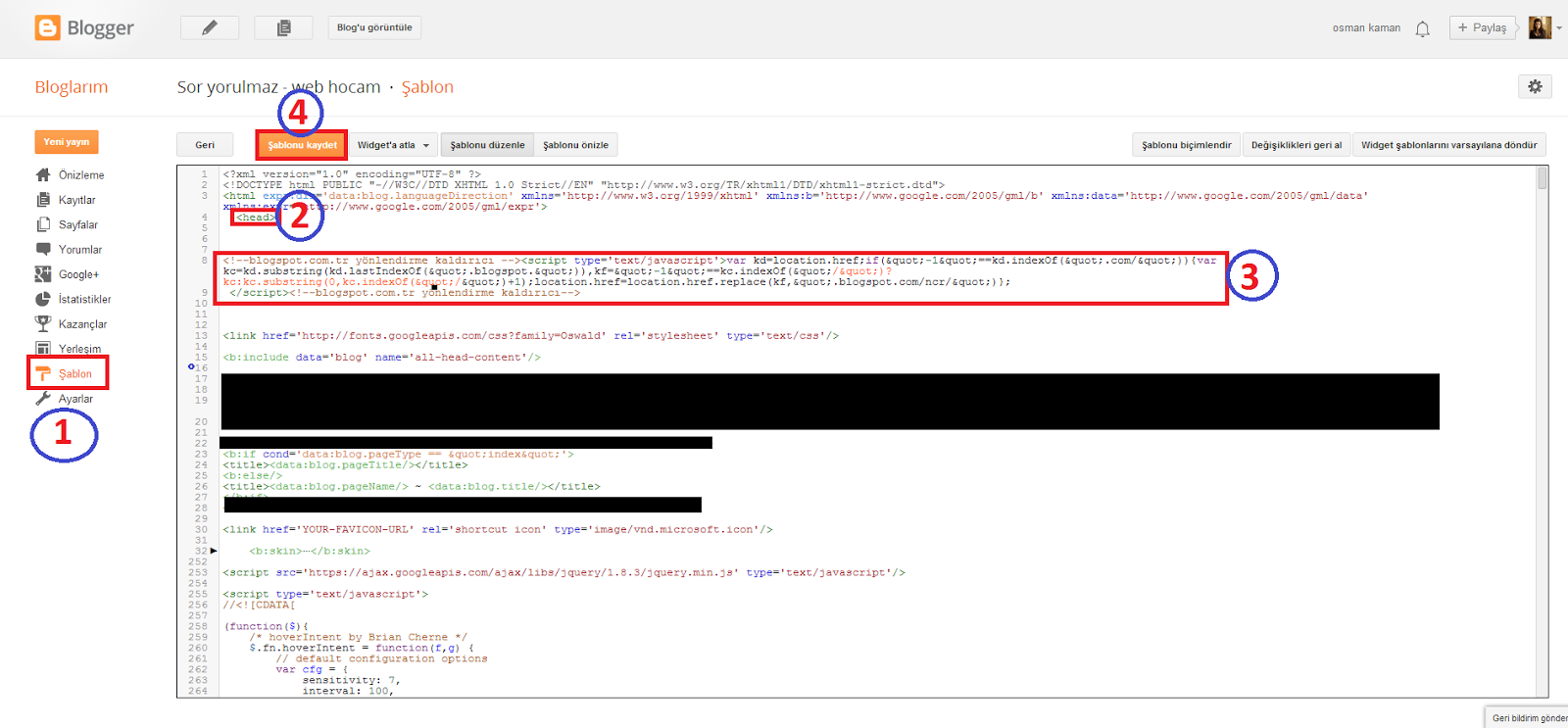Click the Önizleme home icon
The image size is (1568, 728).
tap(43, 174)
